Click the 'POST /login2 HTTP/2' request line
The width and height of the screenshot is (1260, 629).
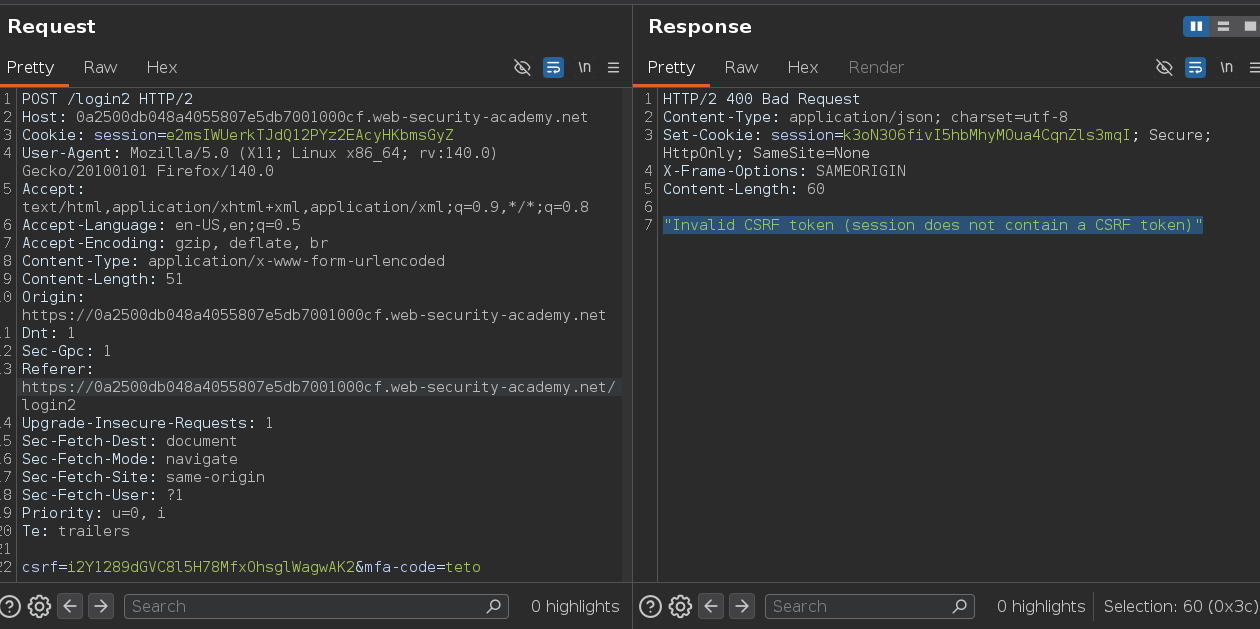[107, 99]
